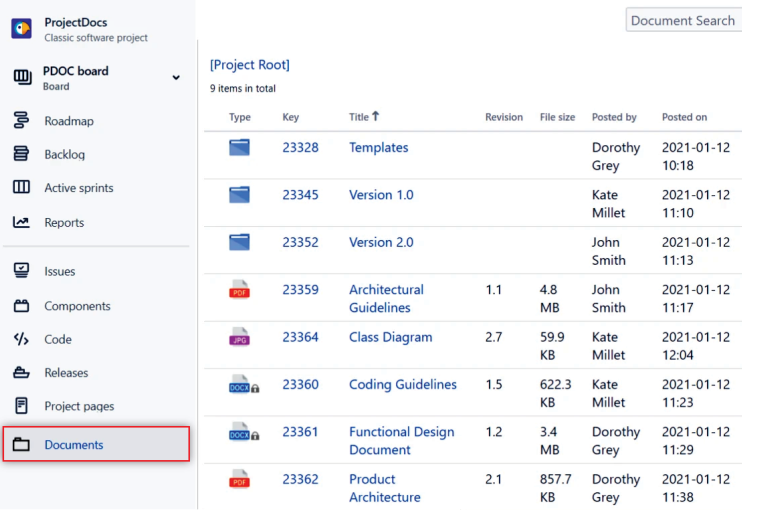The width and height of the screenshot is (774, 517).
Task: Open the Version 2.0 folder link
Action: [381, 242]
